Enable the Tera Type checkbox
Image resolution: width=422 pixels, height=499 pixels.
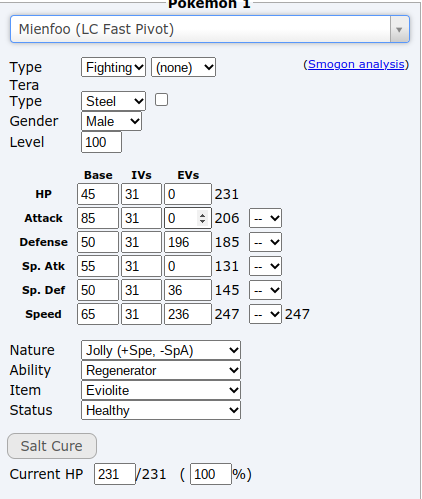point(161,100)
